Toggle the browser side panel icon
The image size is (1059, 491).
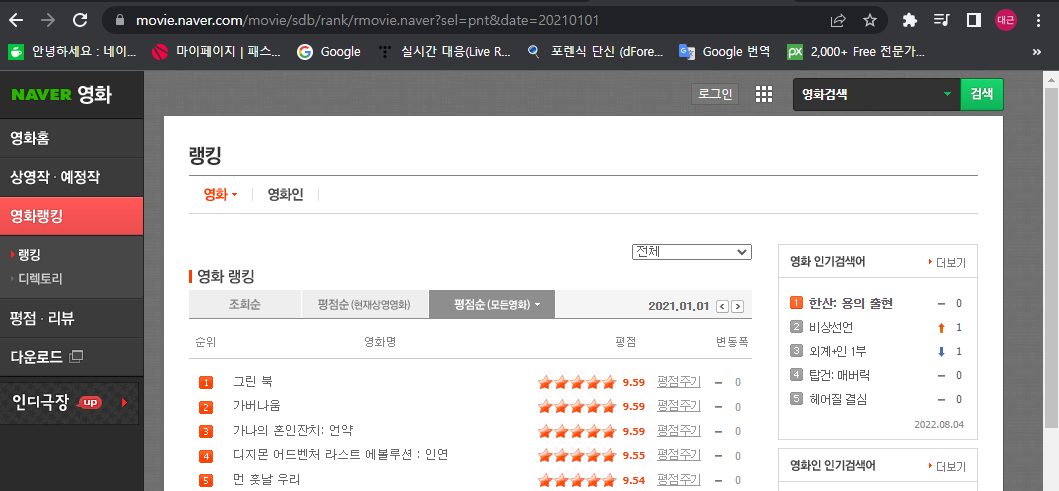tap(973, 20)
